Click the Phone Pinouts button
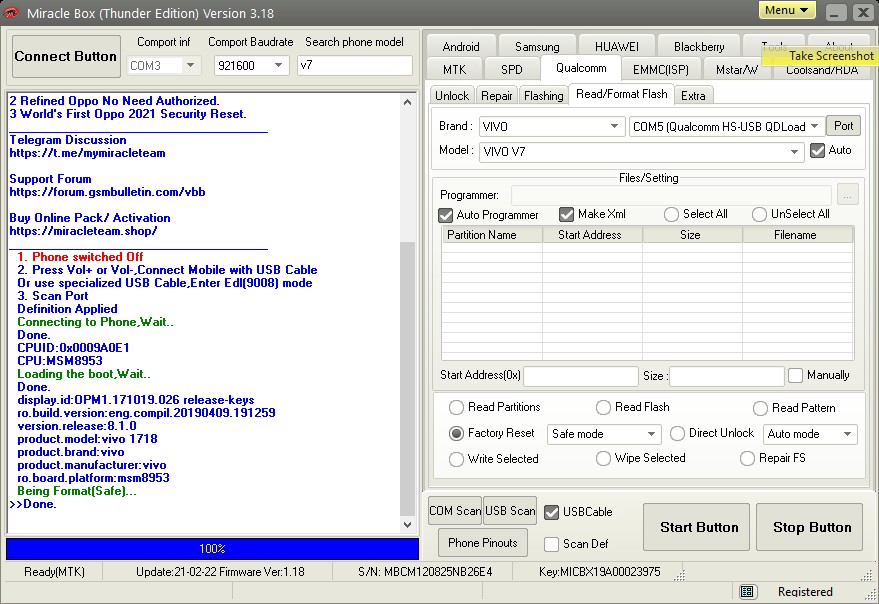 (x=483, y=543)
